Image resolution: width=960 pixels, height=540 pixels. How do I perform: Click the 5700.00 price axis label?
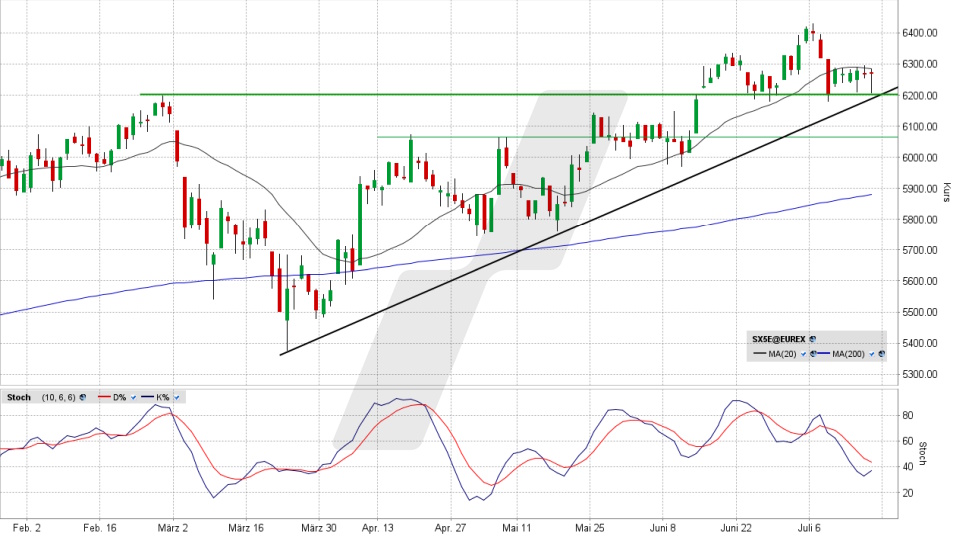click(x=920, y=250)
